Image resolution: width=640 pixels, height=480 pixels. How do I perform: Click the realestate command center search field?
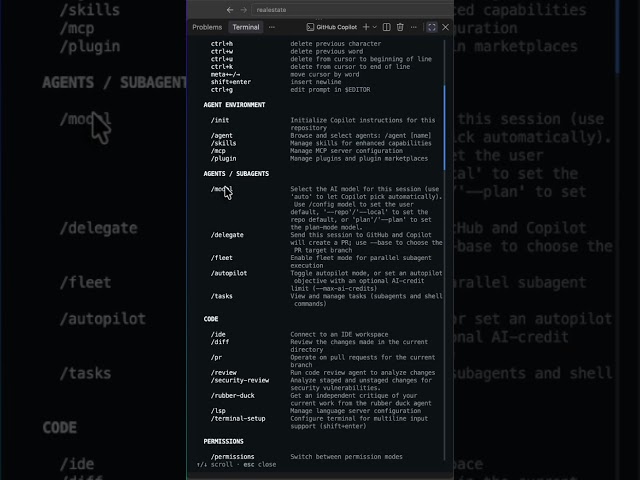[x=352, y=10]
